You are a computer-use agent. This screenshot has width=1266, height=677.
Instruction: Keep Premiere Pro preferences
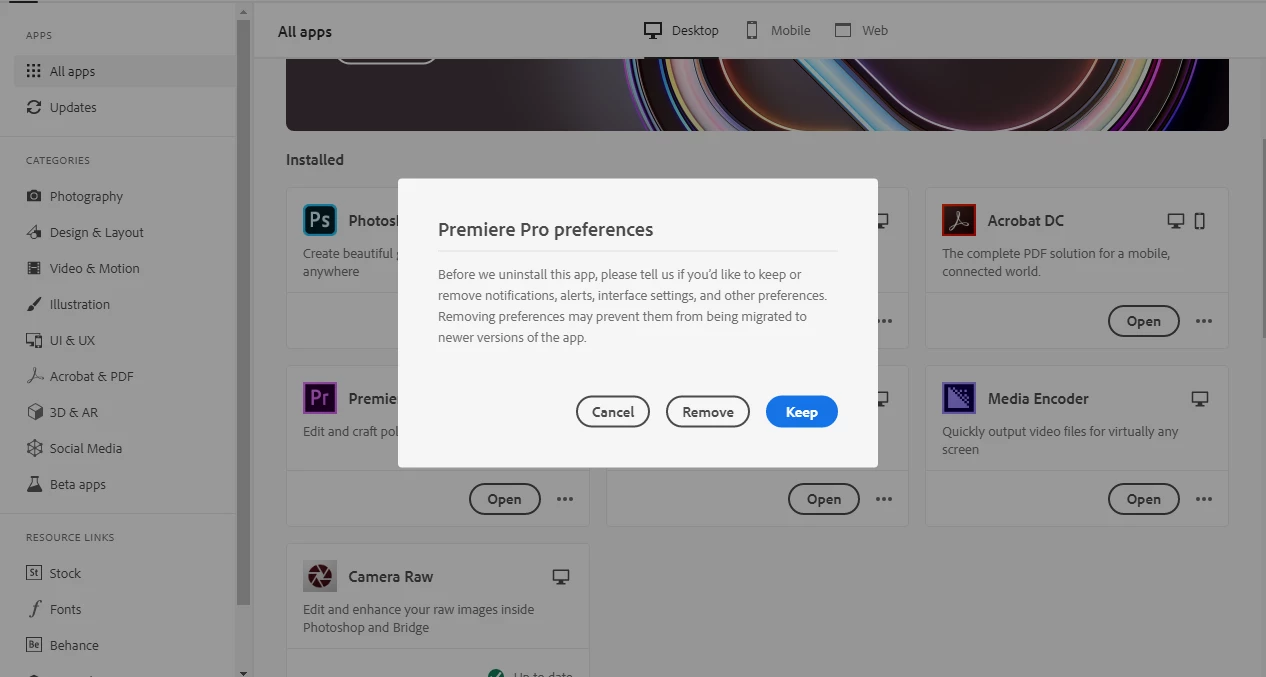tap(801, 412)
